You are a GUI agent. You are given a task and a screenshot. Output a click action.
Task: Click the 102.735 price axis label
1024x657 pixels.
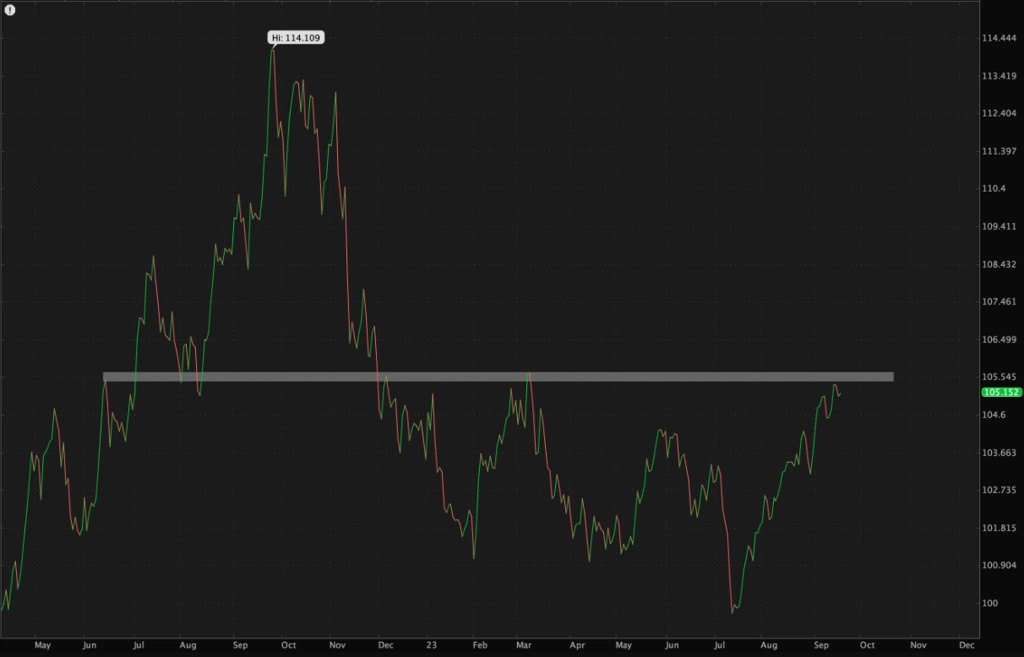click(999, 490)
